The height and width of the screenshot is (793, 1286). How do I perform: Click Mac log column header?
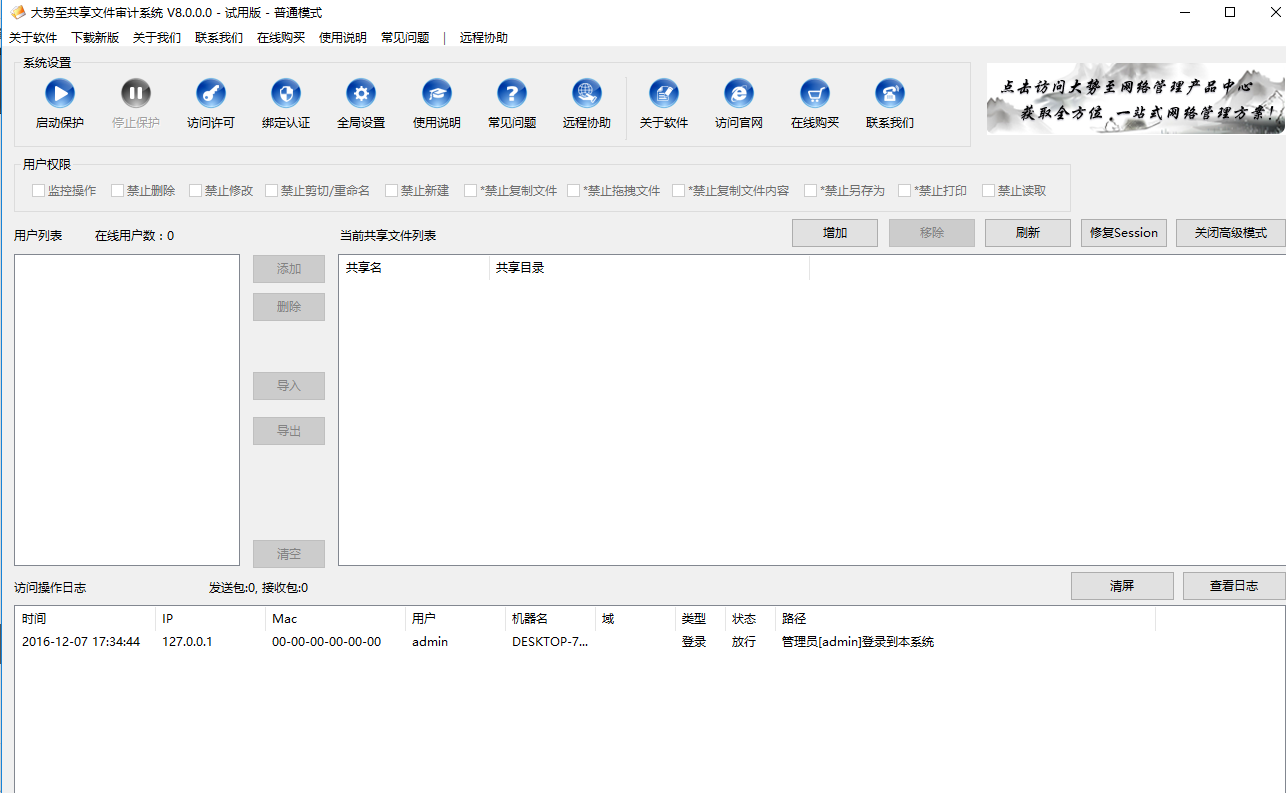click(x=335, y=619)
